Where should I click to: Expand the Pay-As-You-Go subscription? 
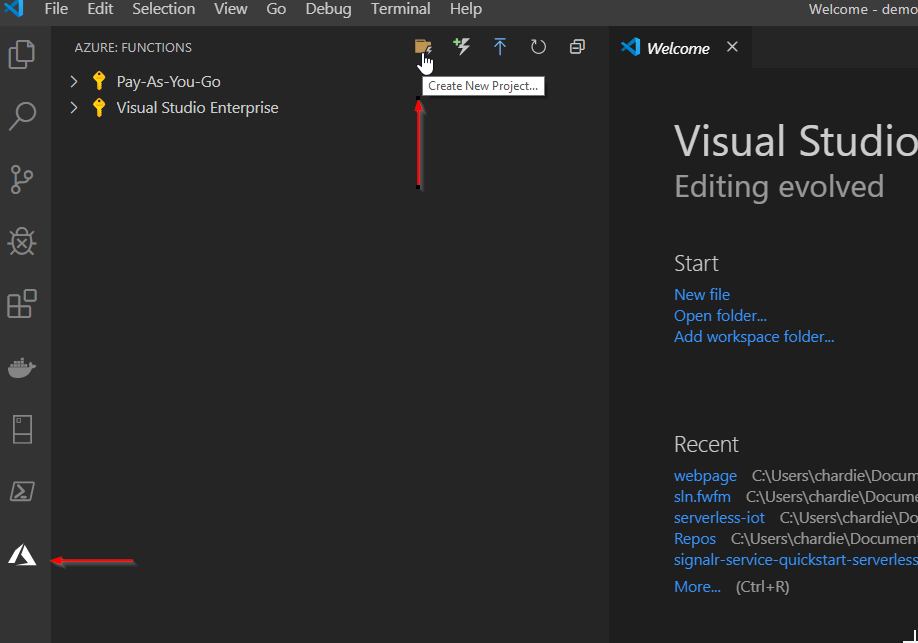(x=74, y=81)
